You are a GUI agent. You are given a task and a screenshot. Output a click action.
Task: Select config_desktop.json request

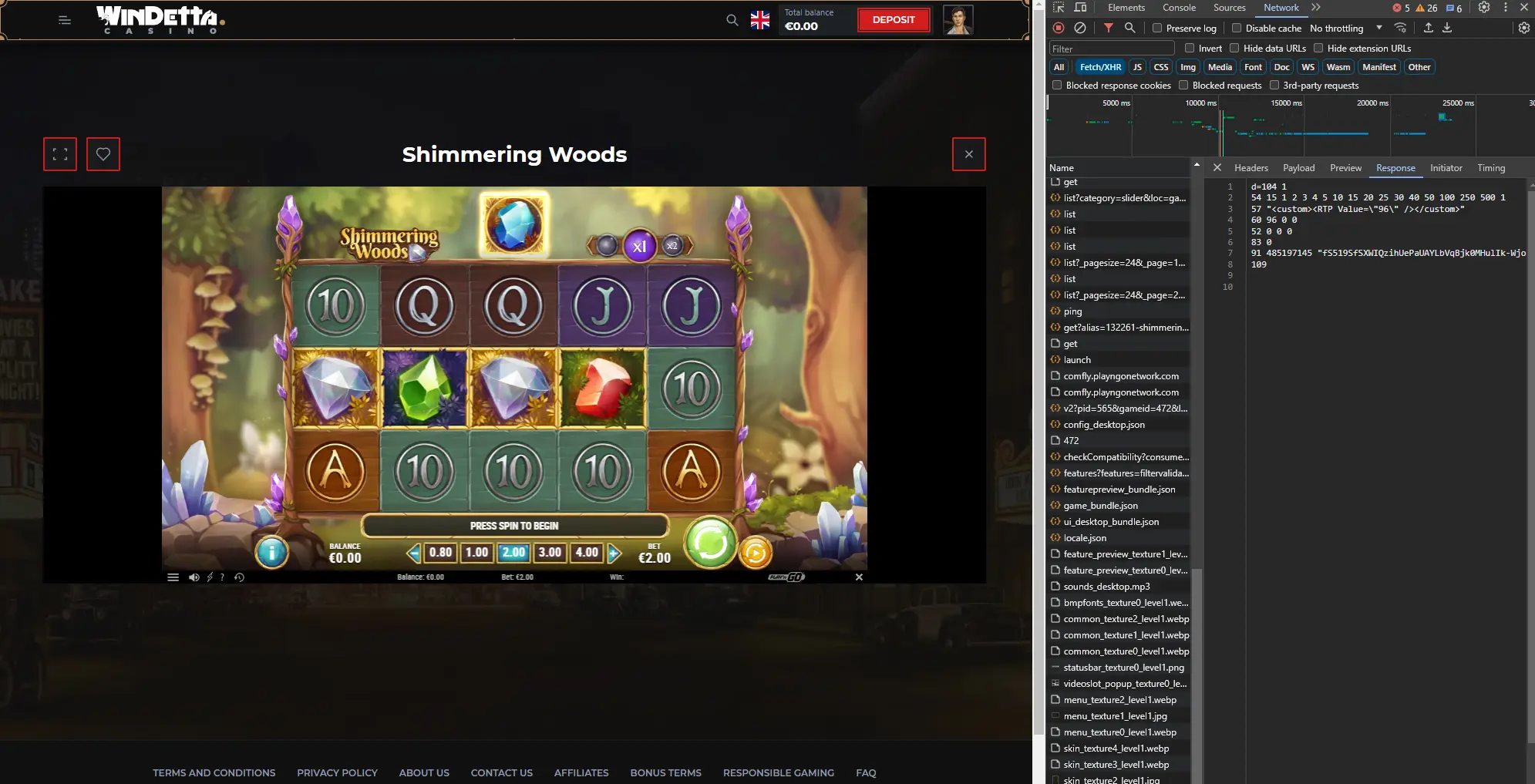[x=1119, y=425]
